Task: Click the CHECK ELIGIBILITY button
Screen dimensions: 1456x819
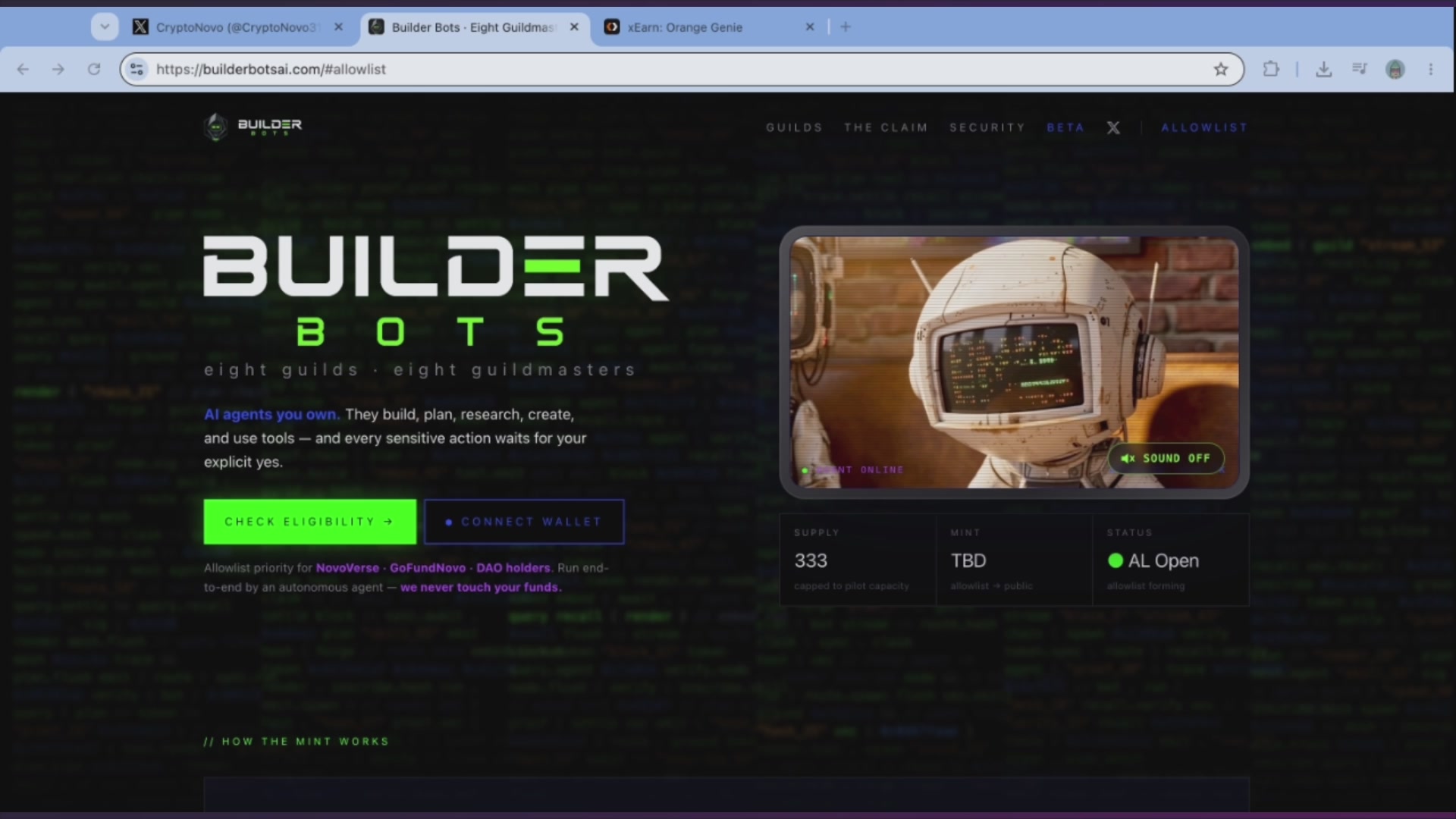Action: [x=309, y=522]
